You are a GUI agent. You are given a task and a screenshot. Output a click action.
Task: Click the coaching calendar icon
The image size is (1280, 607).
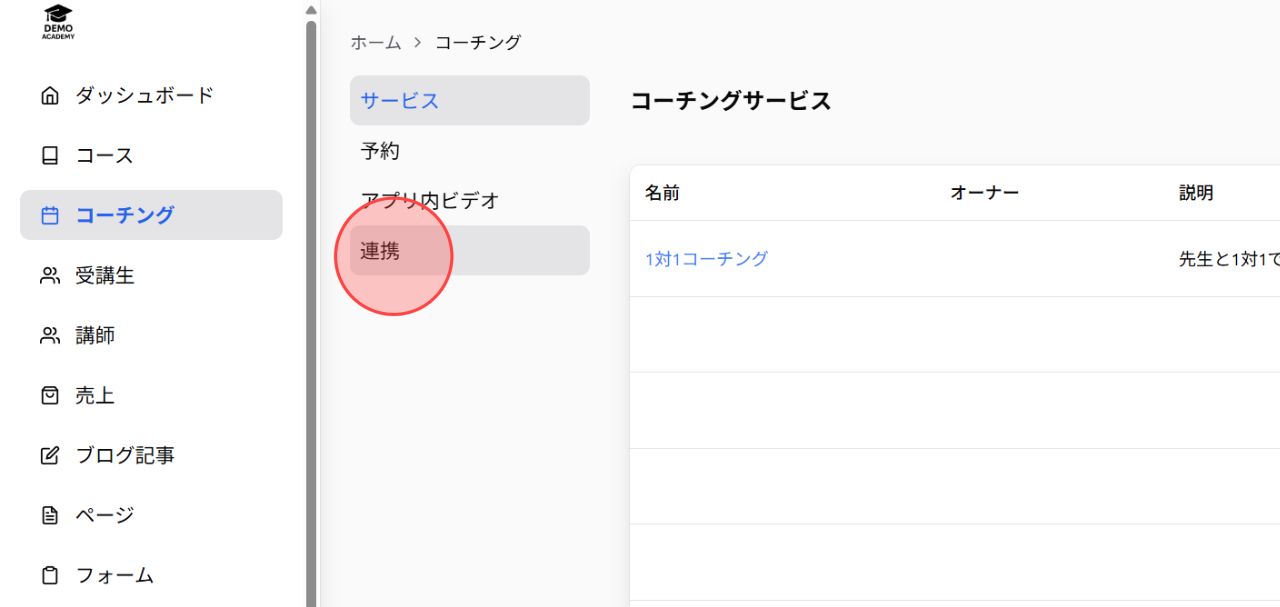click(49, 216)
